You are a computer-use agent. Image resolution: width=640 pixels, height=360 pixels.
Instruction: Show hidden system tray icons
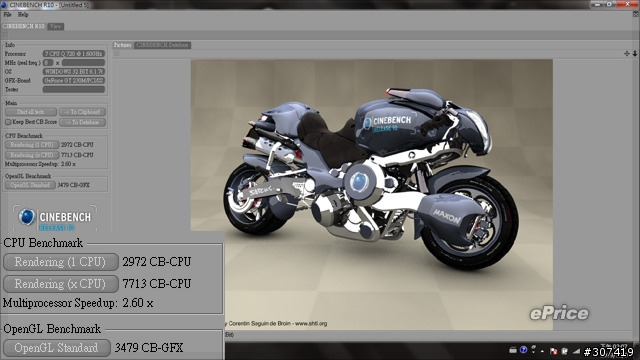click(543, 351)
